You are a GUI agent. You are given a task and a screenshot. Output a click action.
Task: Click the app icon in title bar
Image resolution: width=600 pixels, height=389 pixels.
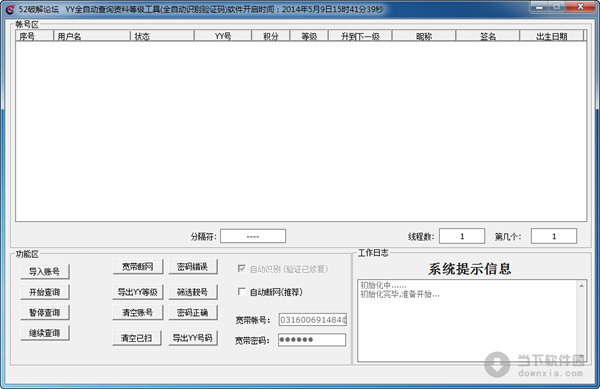click(10, 9)
